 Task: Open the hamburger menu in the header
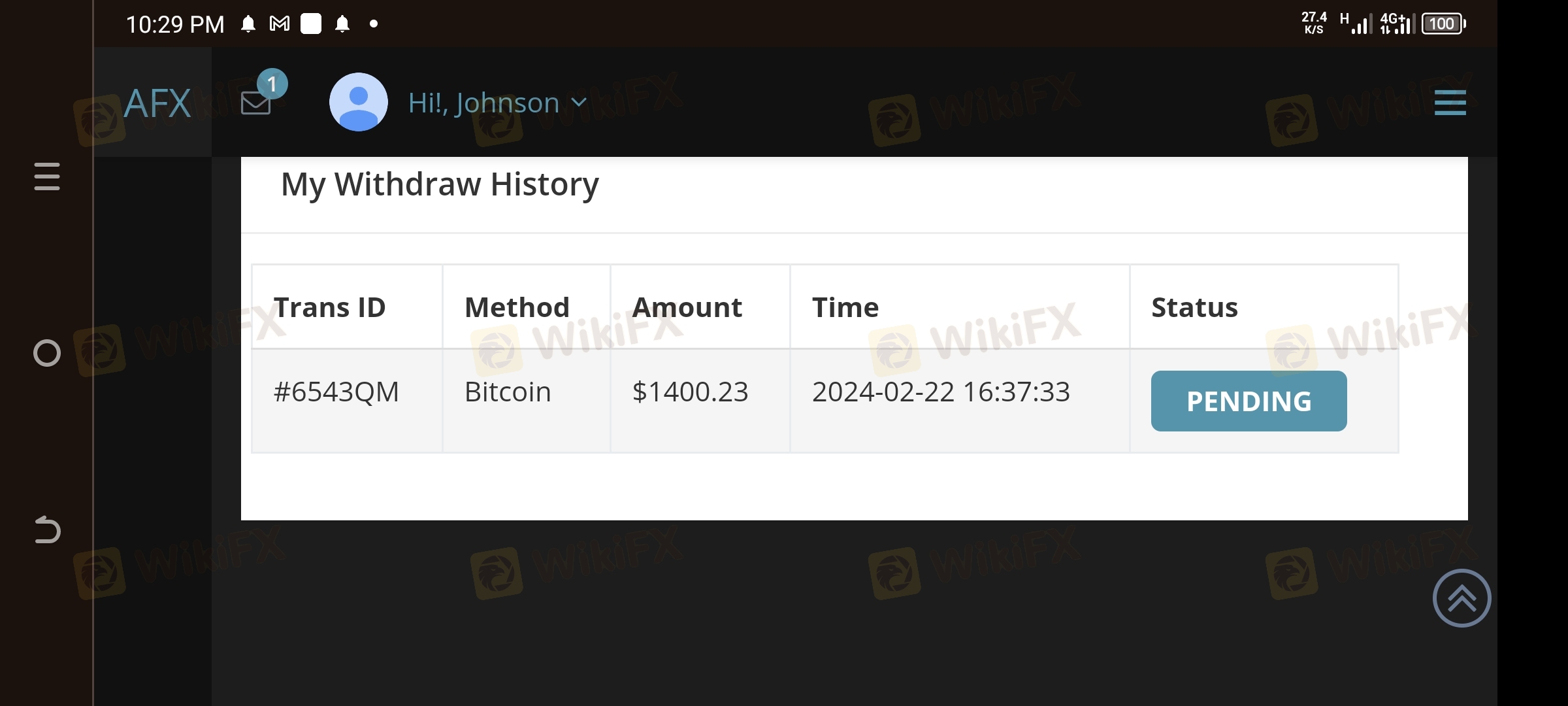tap(1450, 103)
